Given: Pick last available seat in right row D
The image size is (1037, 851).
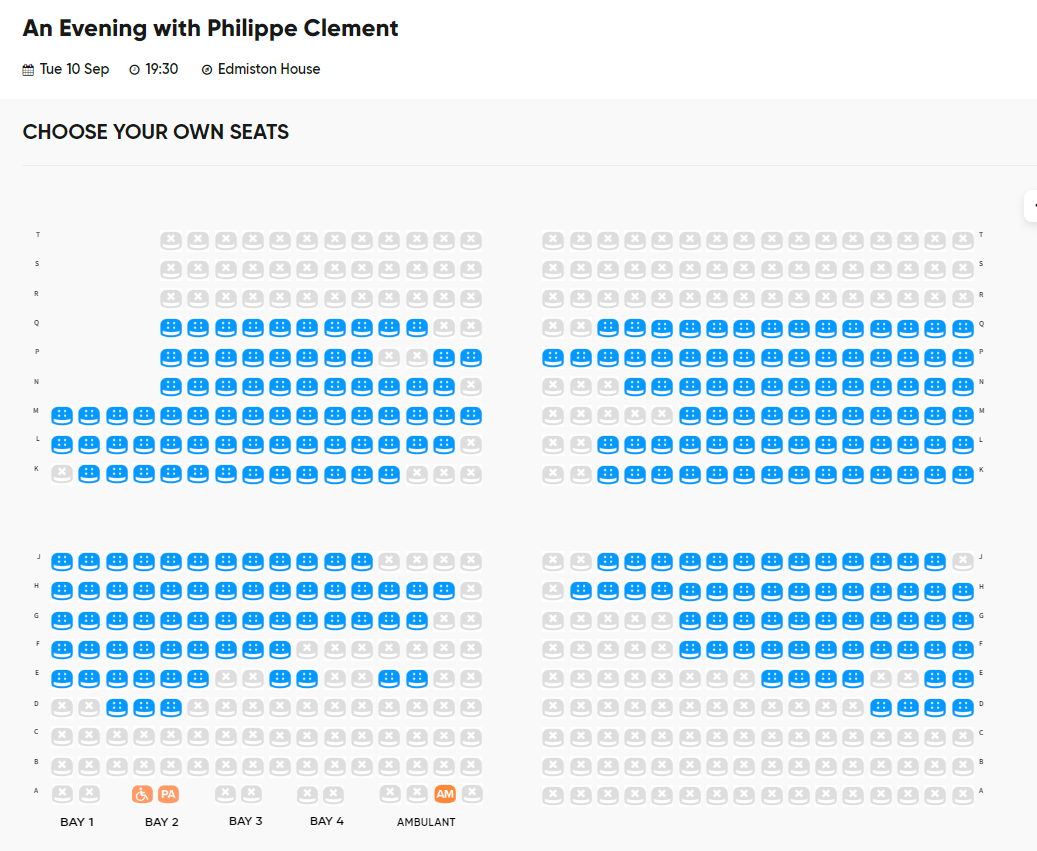Looking at the screenshot, I should (963, 708).
